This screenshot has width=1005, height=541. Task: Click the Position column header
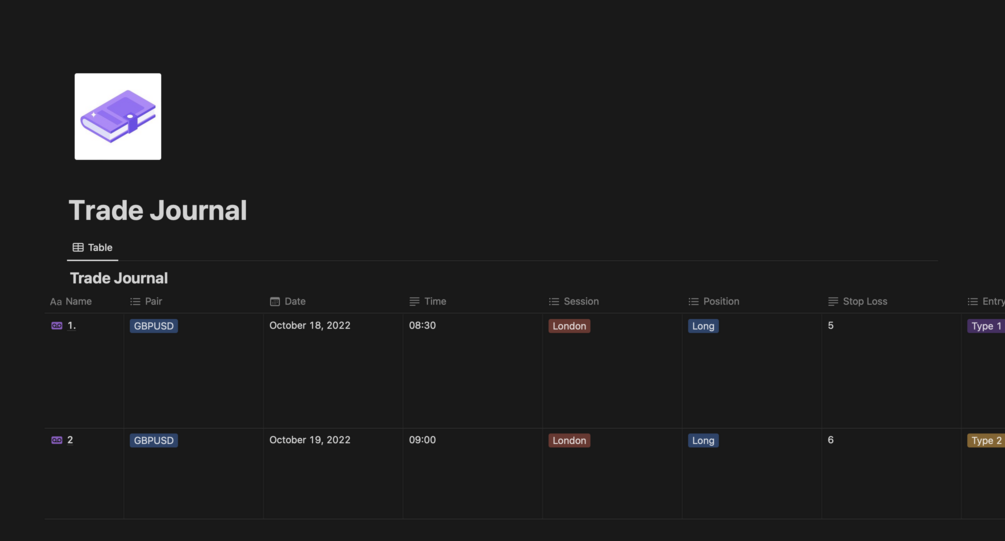tap(720, 301)
